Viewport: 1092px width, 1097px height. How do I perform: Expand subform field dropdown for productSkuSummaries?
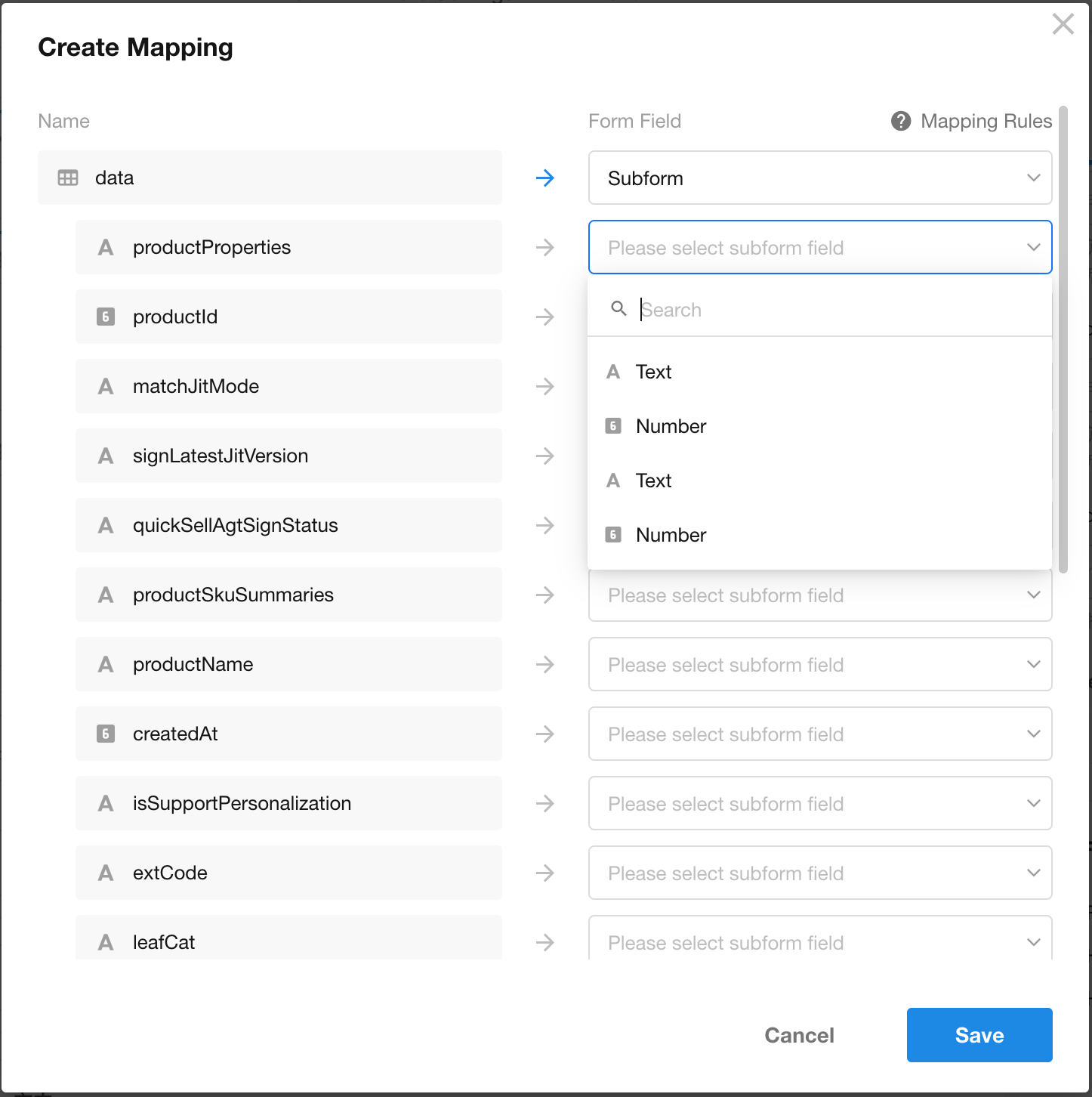[x=819, y=595]
